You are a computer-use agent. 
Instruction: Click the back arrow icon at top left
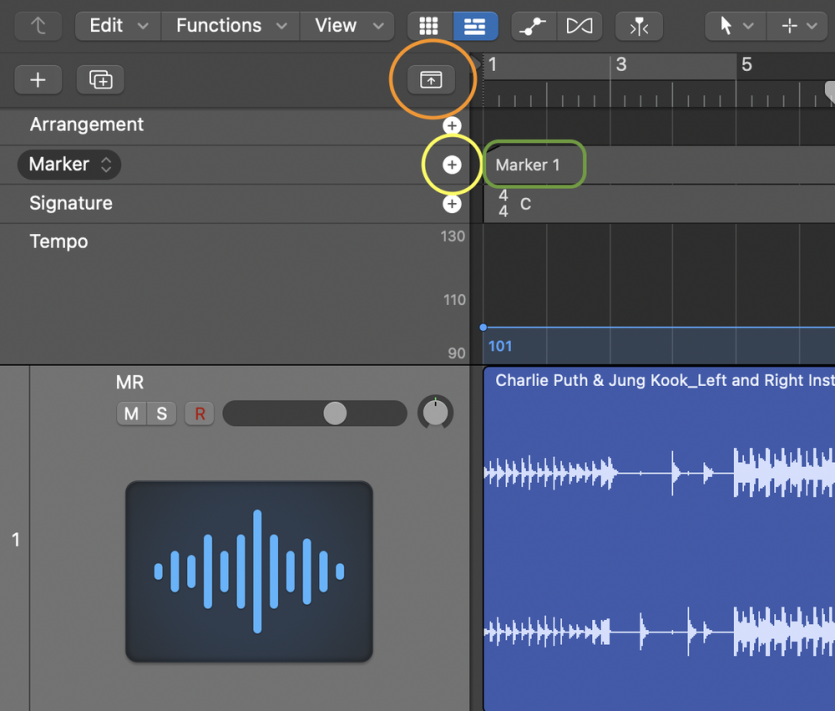[38, 26]
